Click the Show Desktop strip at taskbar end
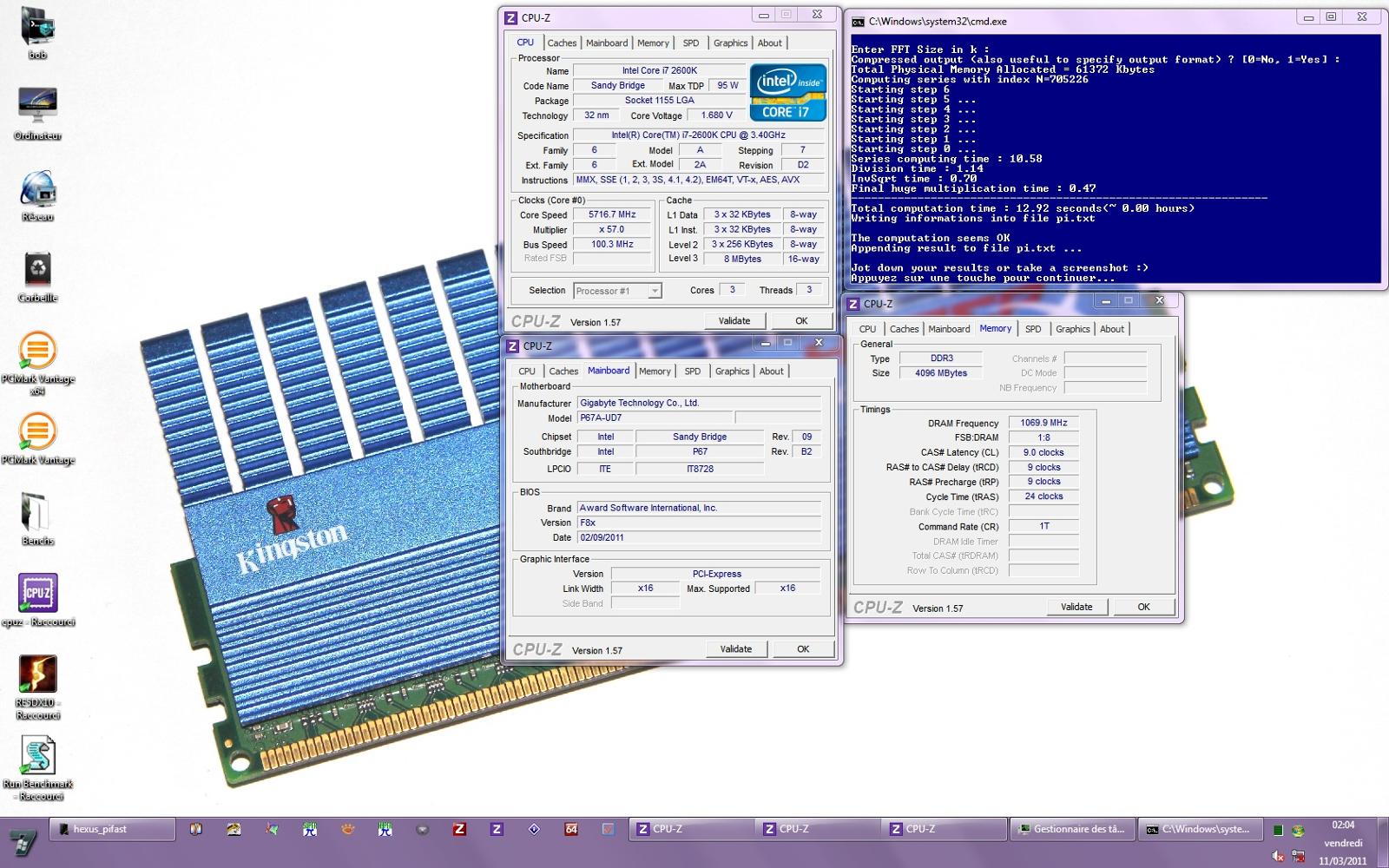Viewport: 1389px width, 868px height. coord(1382,843)
